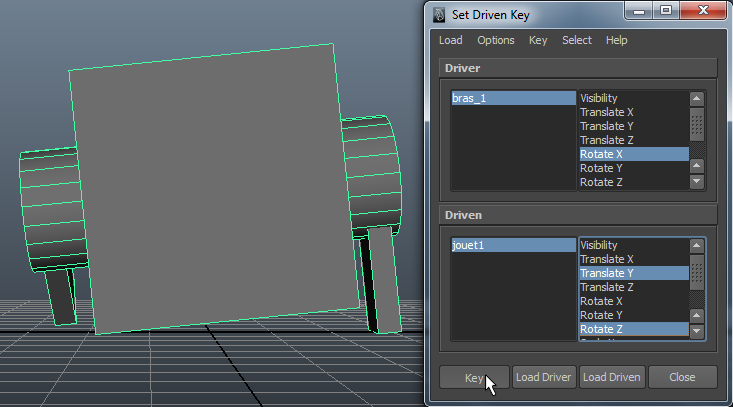The height and width of the screenshot is (407, 733).
Task: Open the Load menu
Action: 450,40
